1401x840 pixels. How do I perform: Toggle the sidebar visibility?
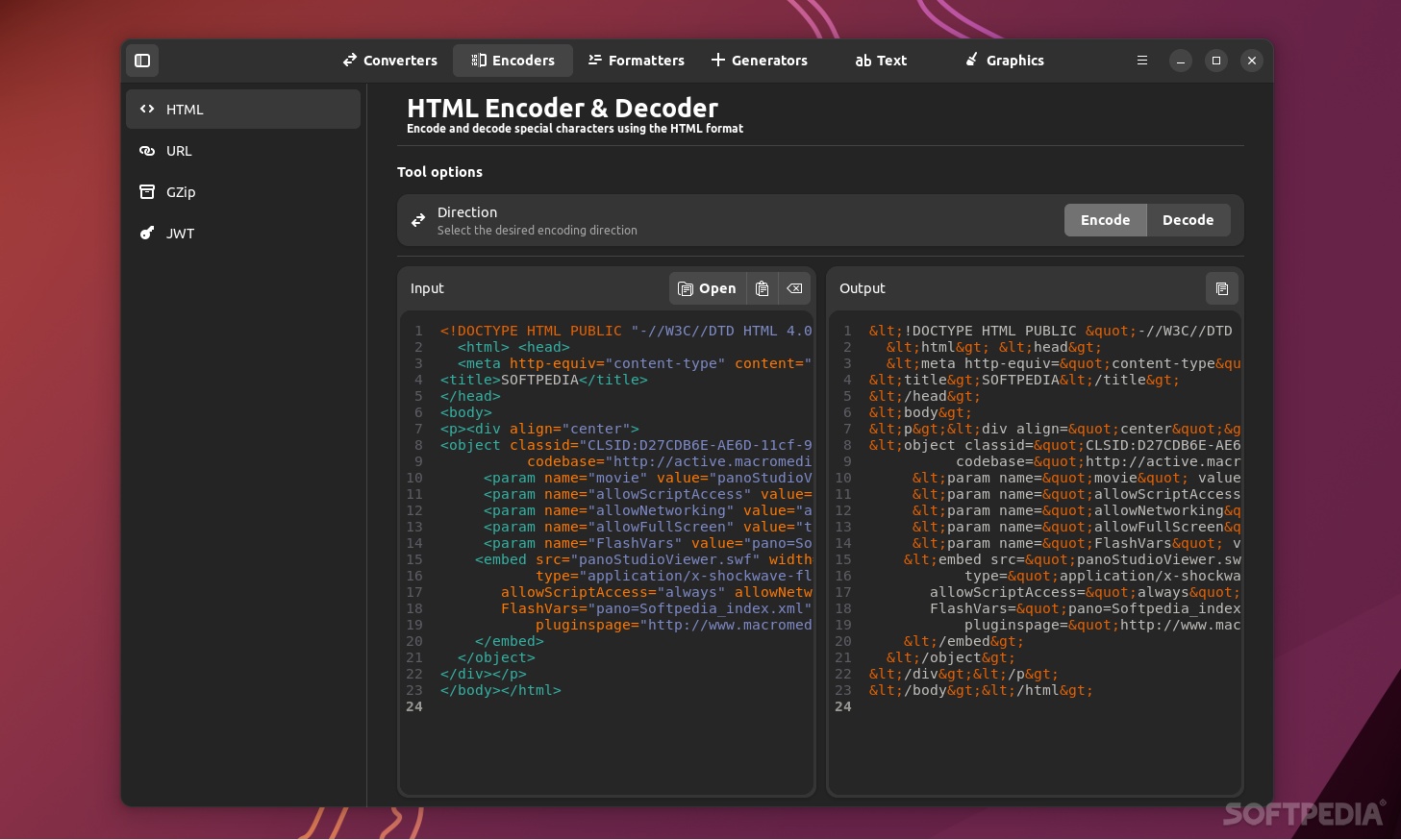click(x=142, y=61)
